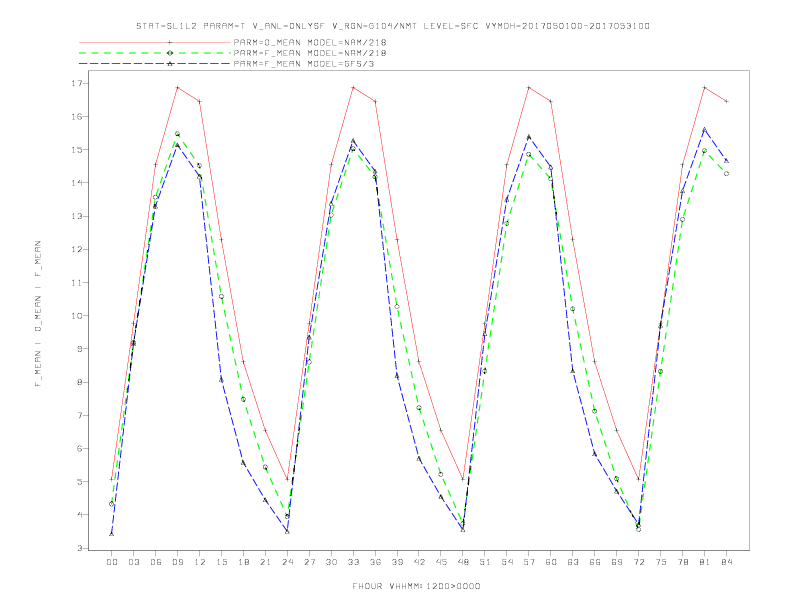The width and height of the screenshot is (792, 612).
Task: Click y-axis tick label 6
Action: coord(79,448)
